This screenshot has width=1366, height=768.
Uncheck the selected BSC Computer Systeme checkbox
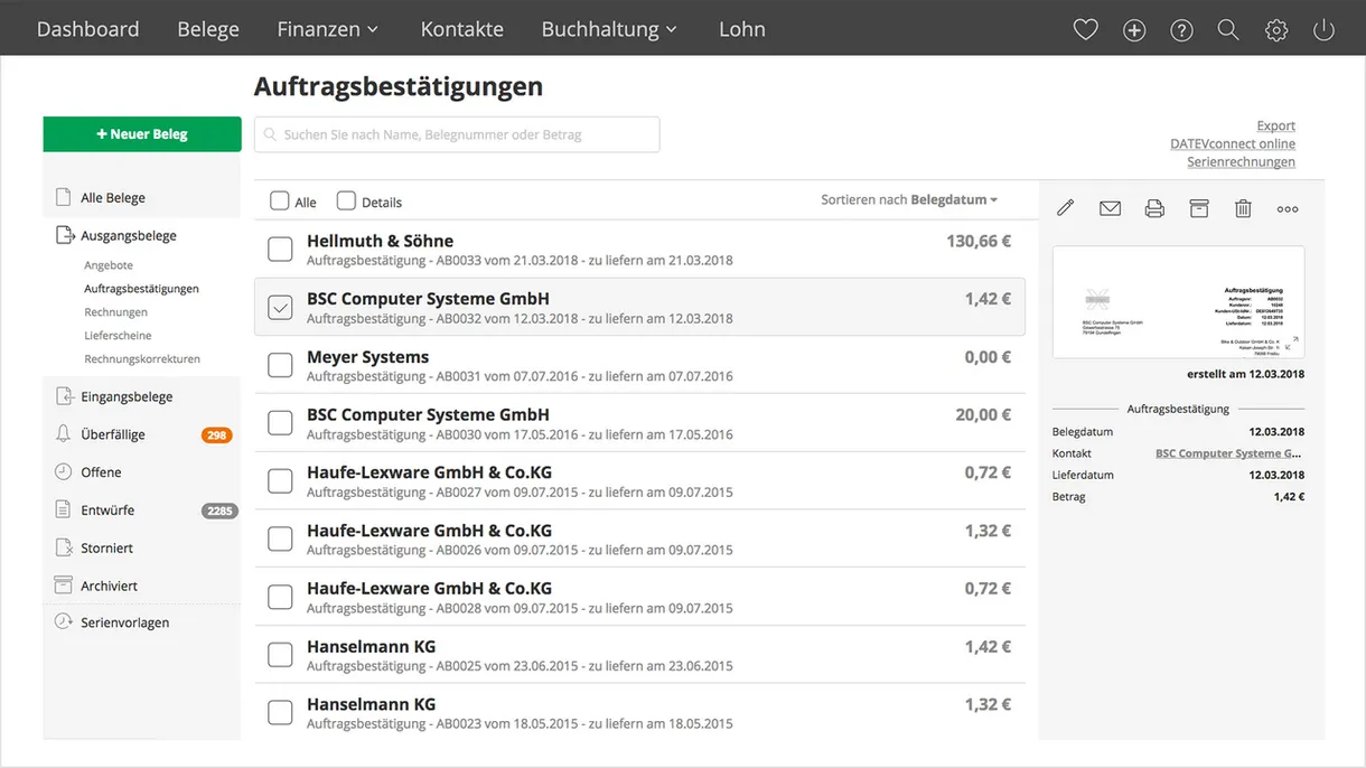click(x=281, y=307)
